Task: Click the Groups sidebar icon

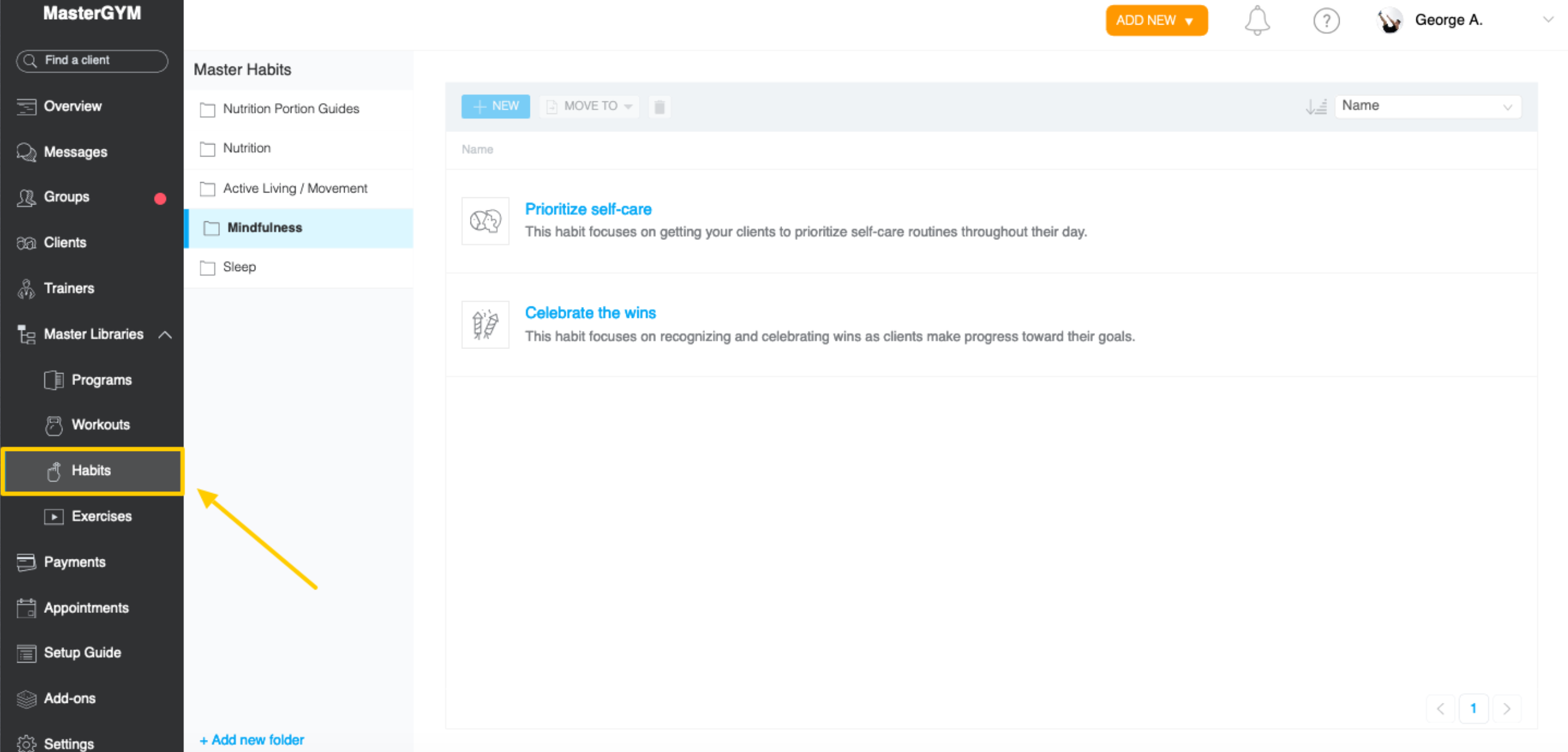Action: point(26,197)
